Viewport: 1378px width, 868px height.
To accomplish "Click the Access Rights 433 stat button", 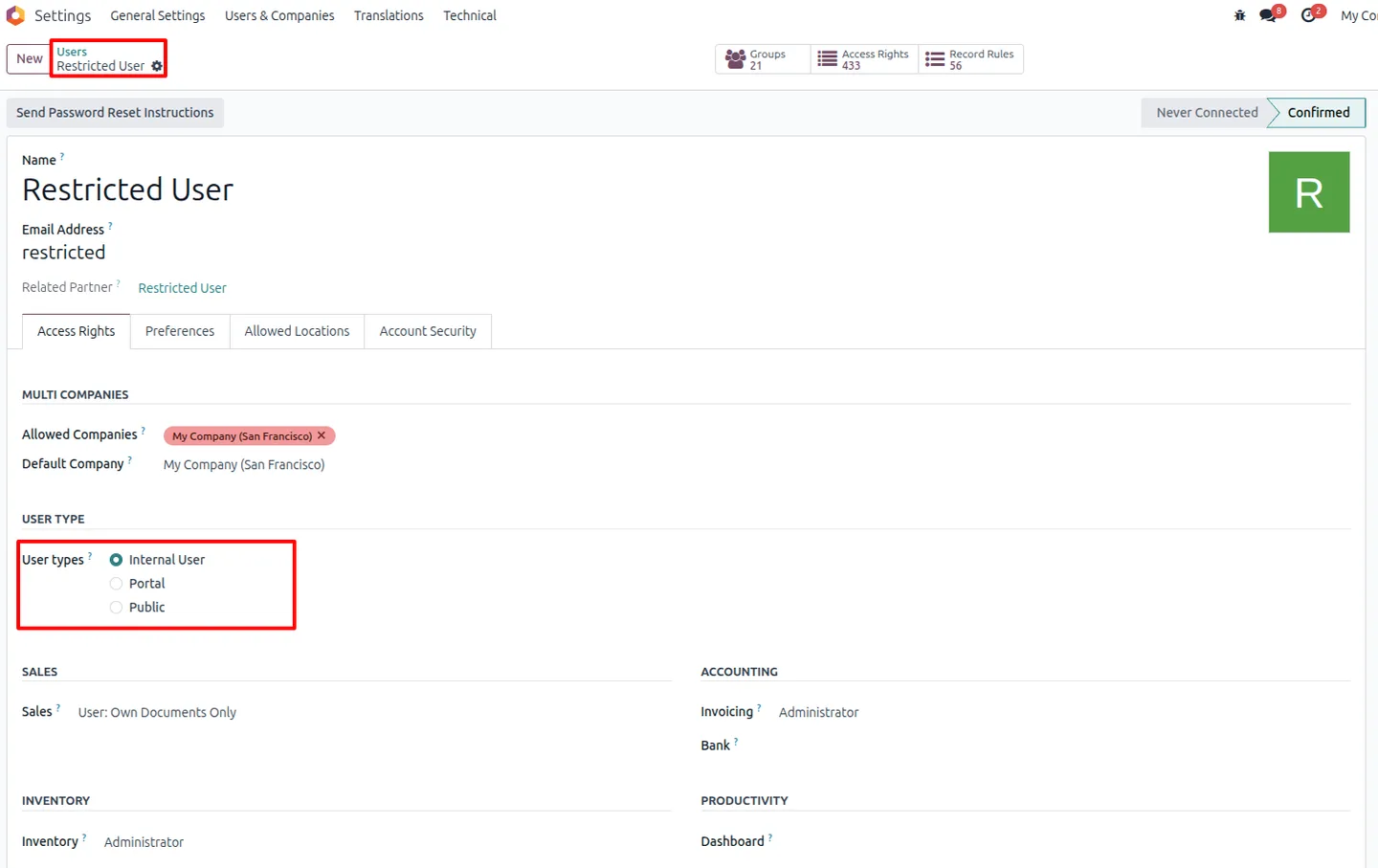I will pos(864,59).
